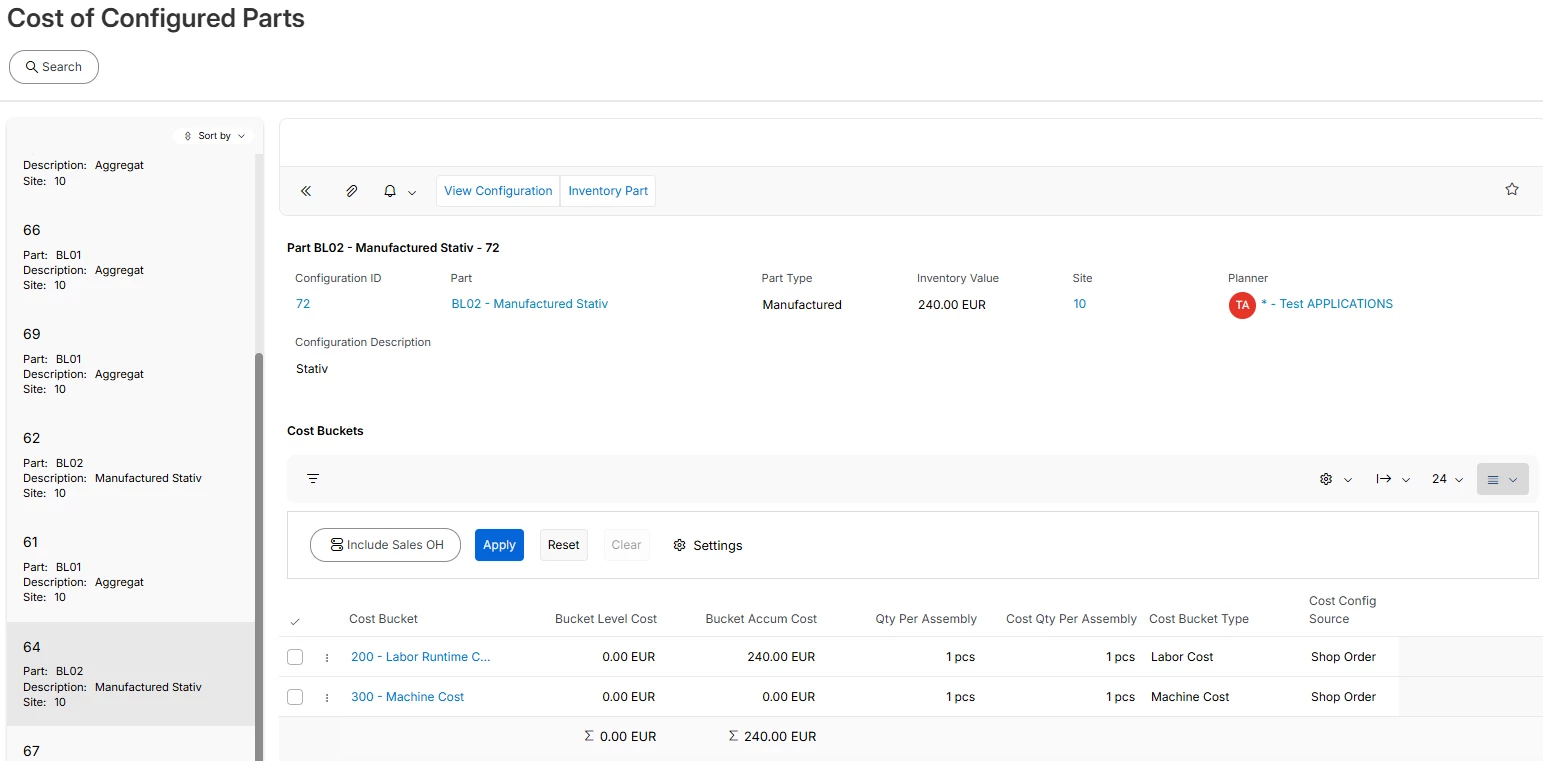
Task: Toggle select-all check in the table header
Action: [294, 622]
